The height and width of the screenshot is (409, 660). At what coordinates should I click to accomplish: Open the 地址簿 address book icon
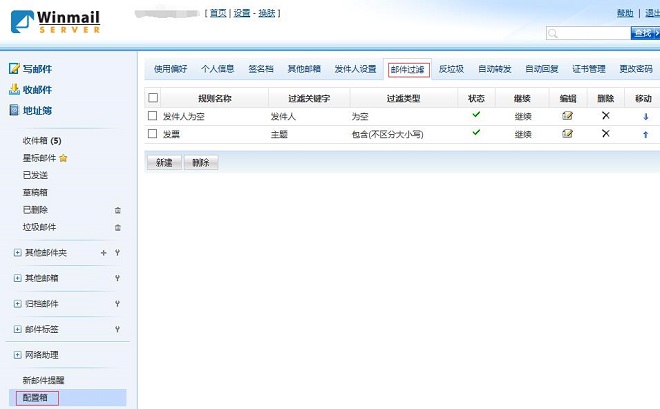click(14, 110)
